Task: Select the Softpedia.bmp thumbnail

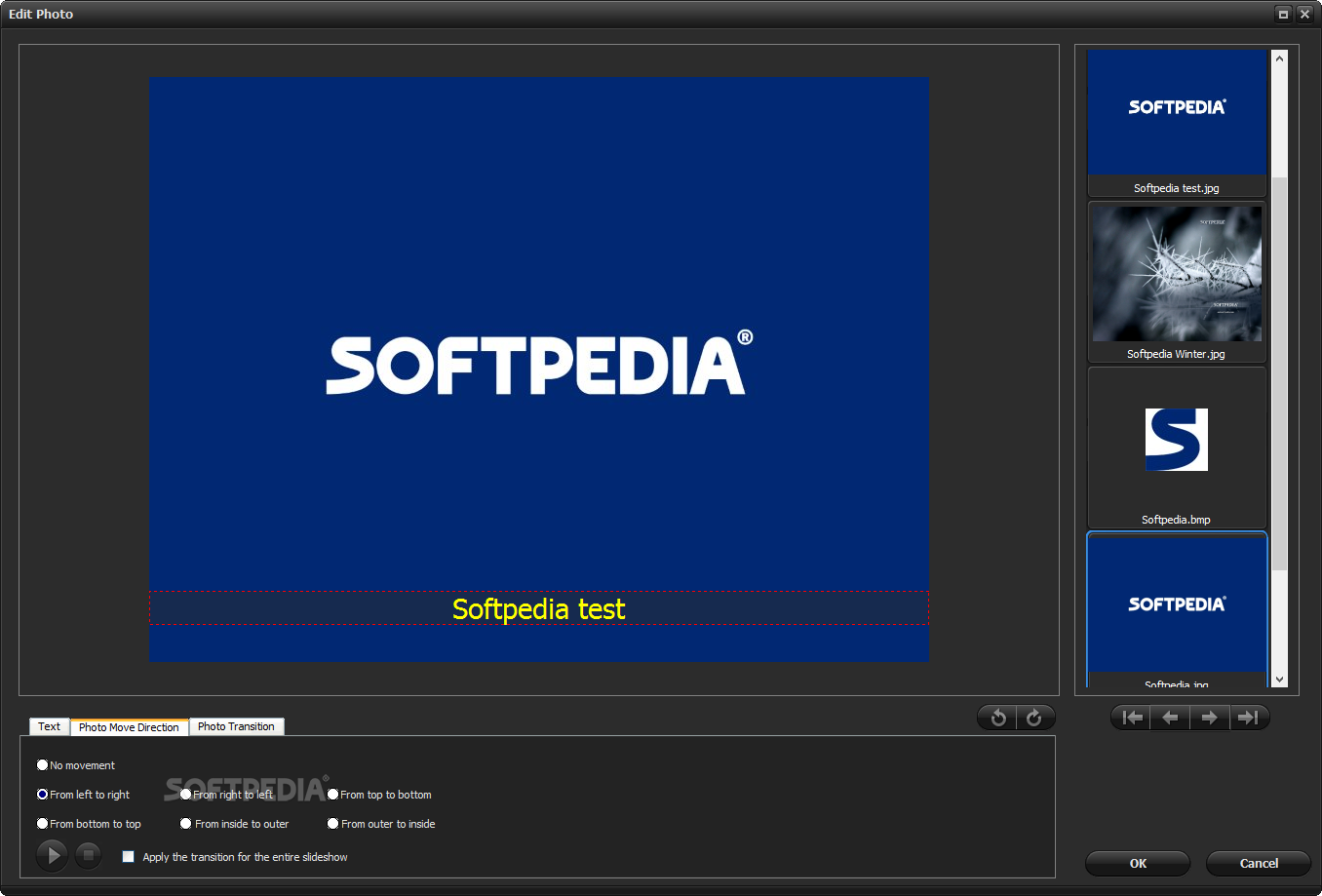Action: point(1177,448)
